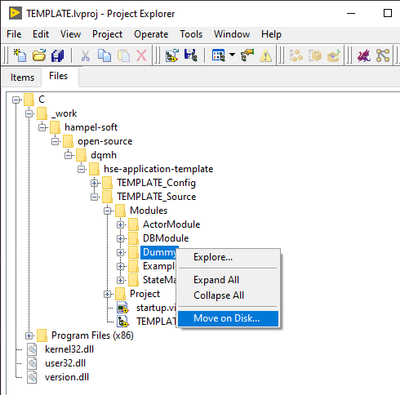
Task: Click the LabVIEW title bar icon
Action: tap(15, 13)
